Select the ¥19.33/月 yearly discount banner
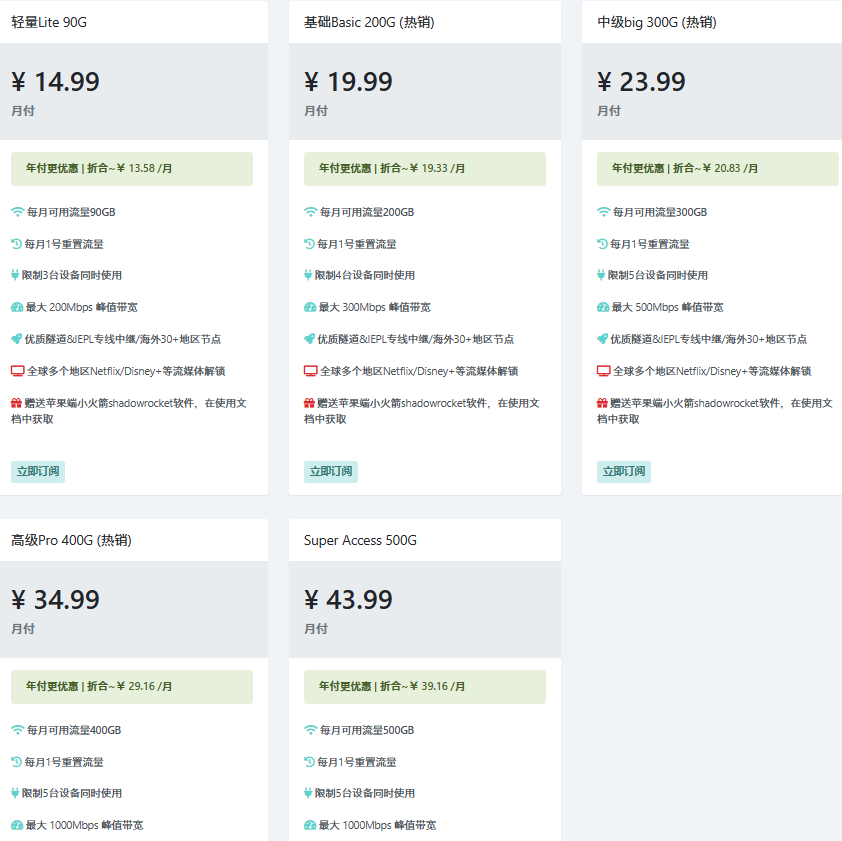This screenshot has height=841, width=842. tap(425, 169)
